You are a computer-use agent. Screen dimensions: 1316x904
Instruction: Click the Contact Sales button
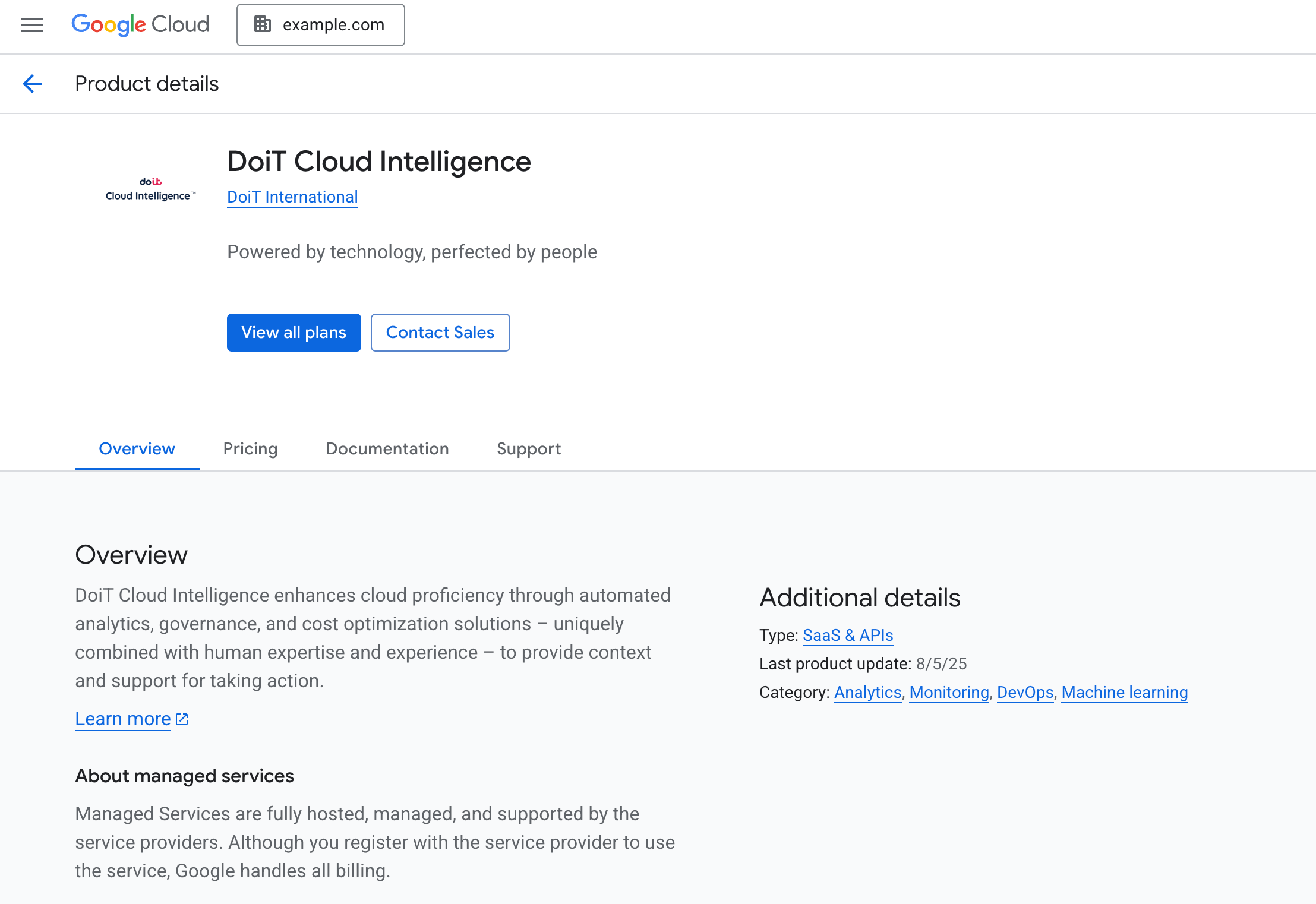pos(440,333)
